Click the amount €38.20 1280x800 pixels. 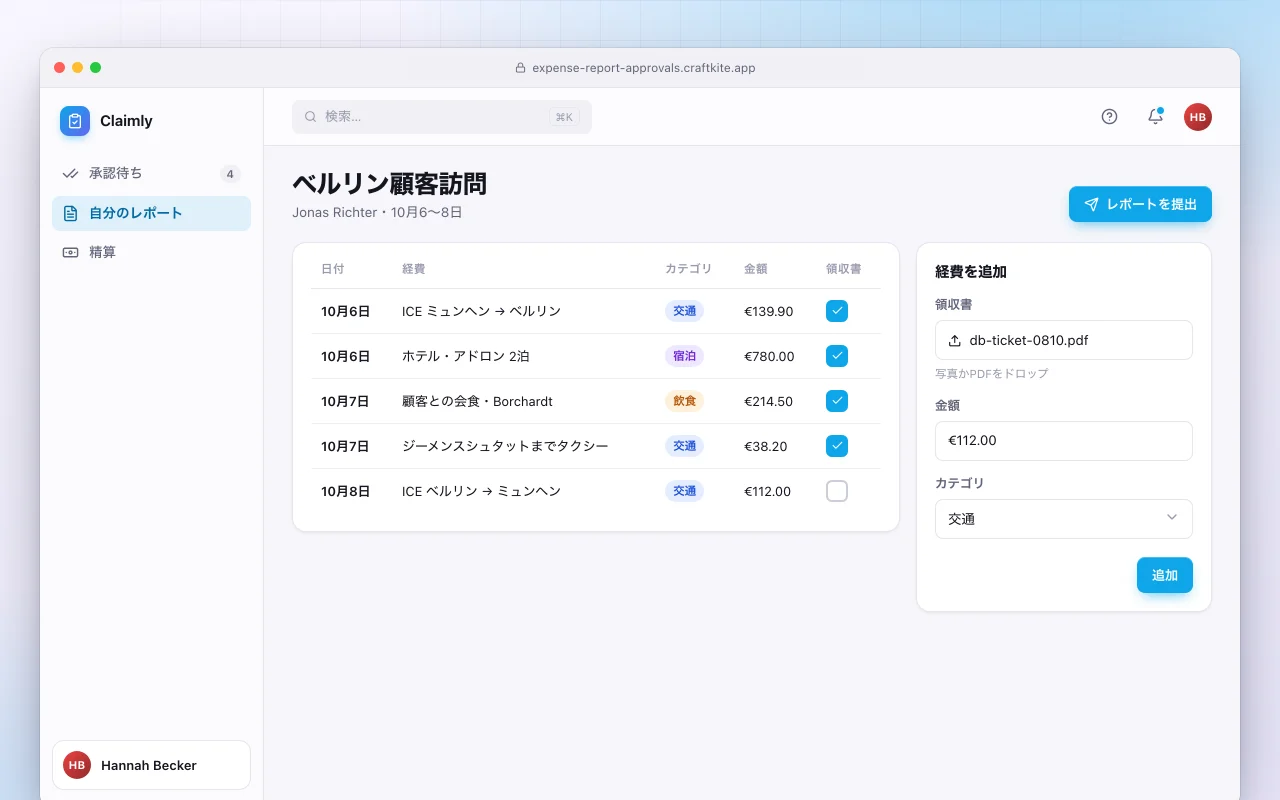pyautogui.click(x=765, y=447)
